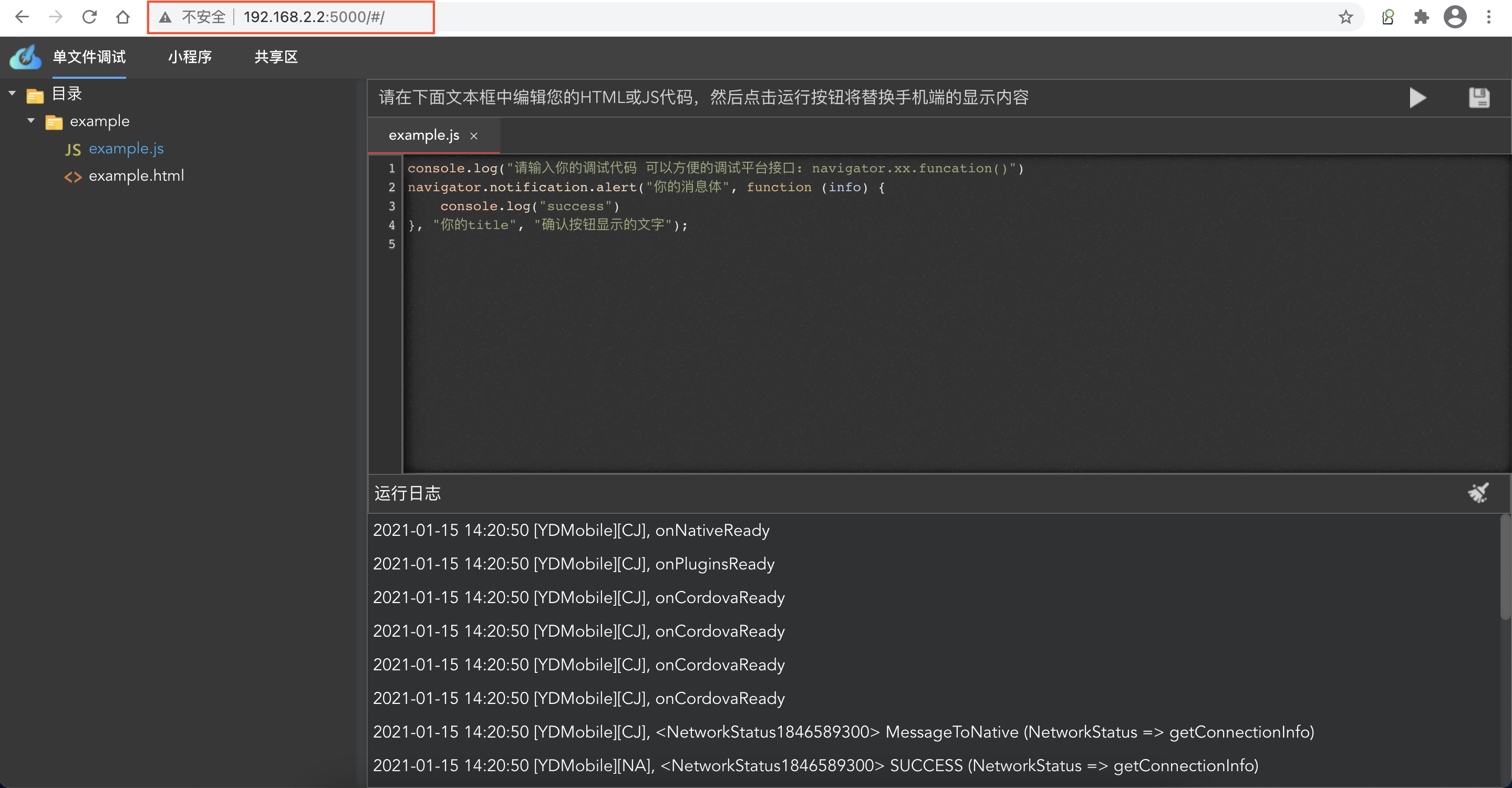Open example.html in the file tree

tap(136, 176)
